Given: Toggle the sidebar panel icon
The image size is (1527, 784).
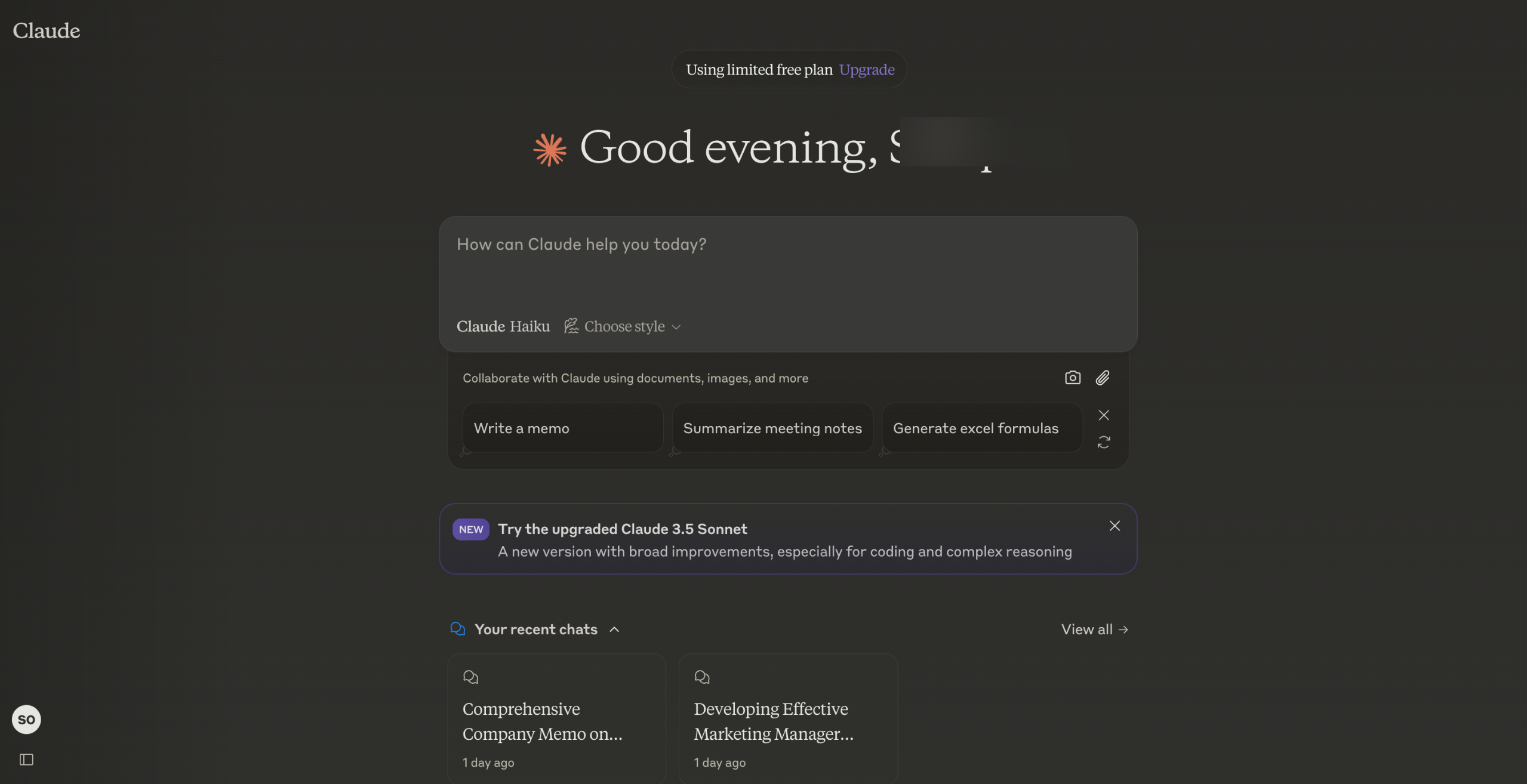Looking at the screenshot, I should [26, 759].
